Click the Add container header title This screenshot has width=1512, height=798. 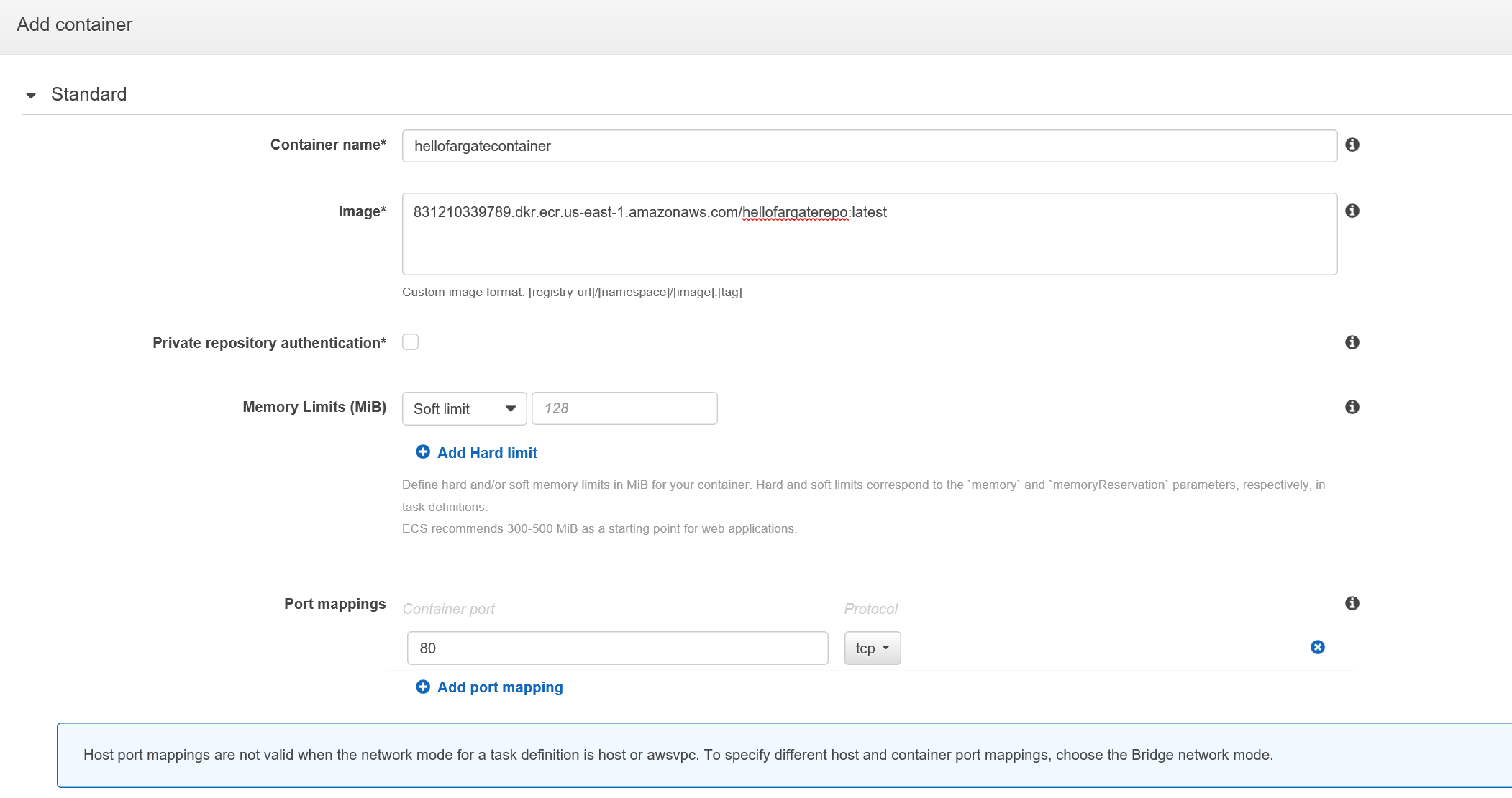(x=75, y=24)
